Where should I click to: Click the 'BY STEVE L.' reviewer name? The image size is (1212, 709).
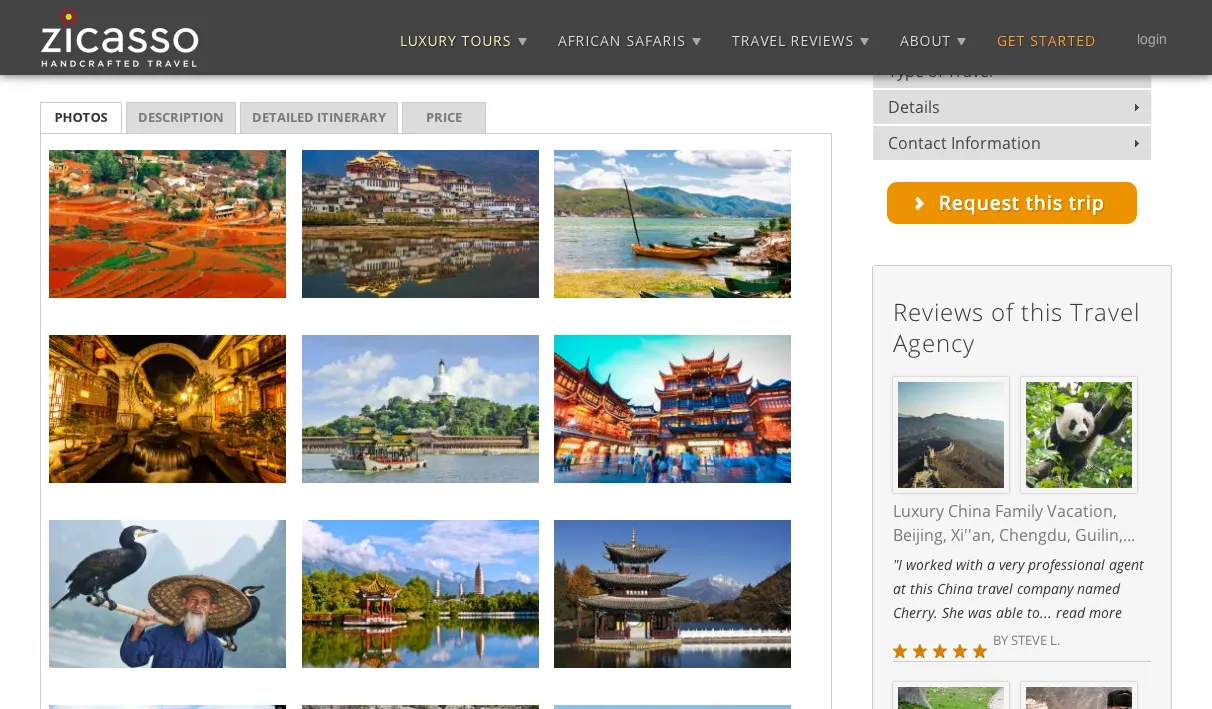tap(1026, 640)
